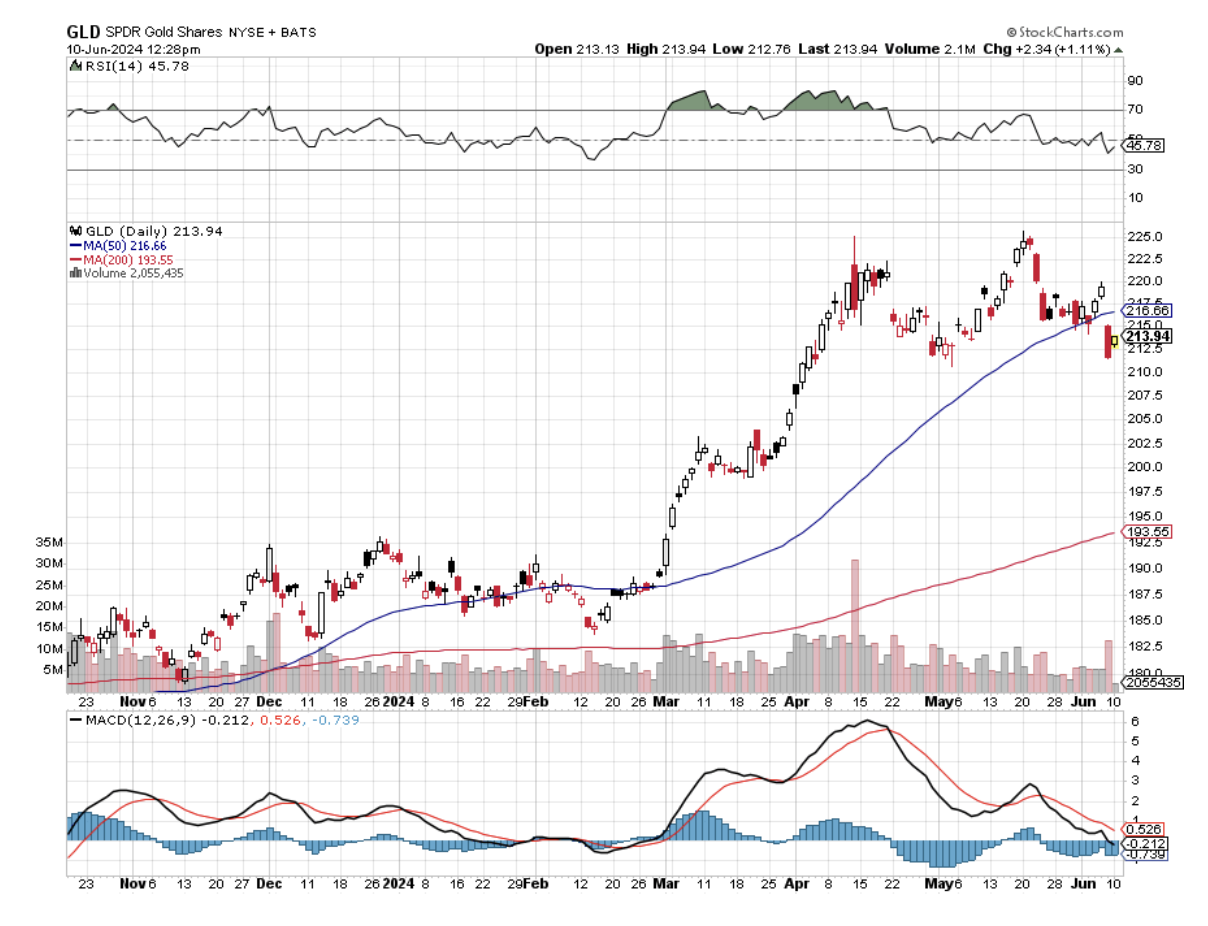Click the blue MA(50) legend line marker

click(x=75, y=245)
